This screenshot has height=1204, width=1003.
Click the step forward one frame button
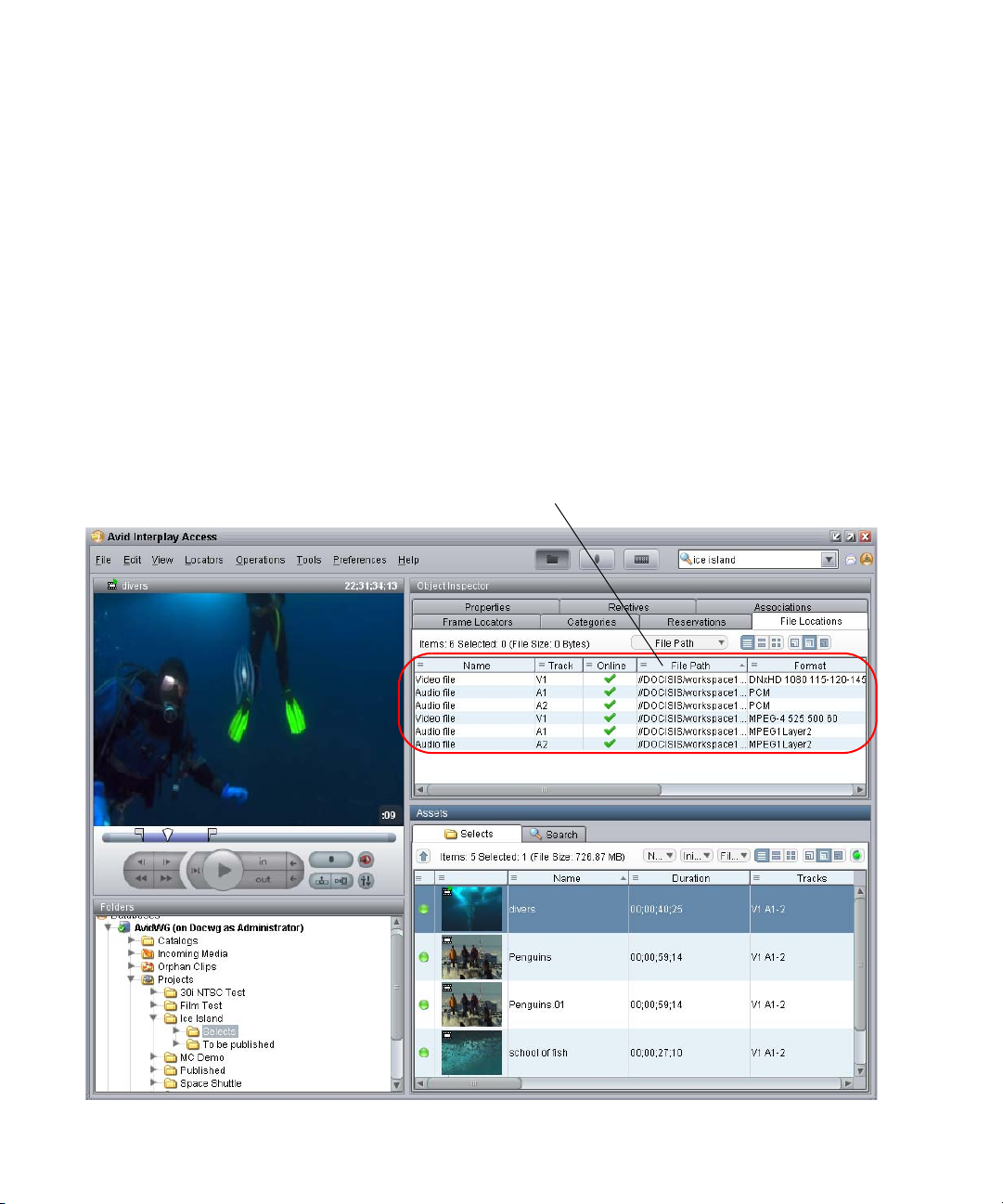[166, 862]
